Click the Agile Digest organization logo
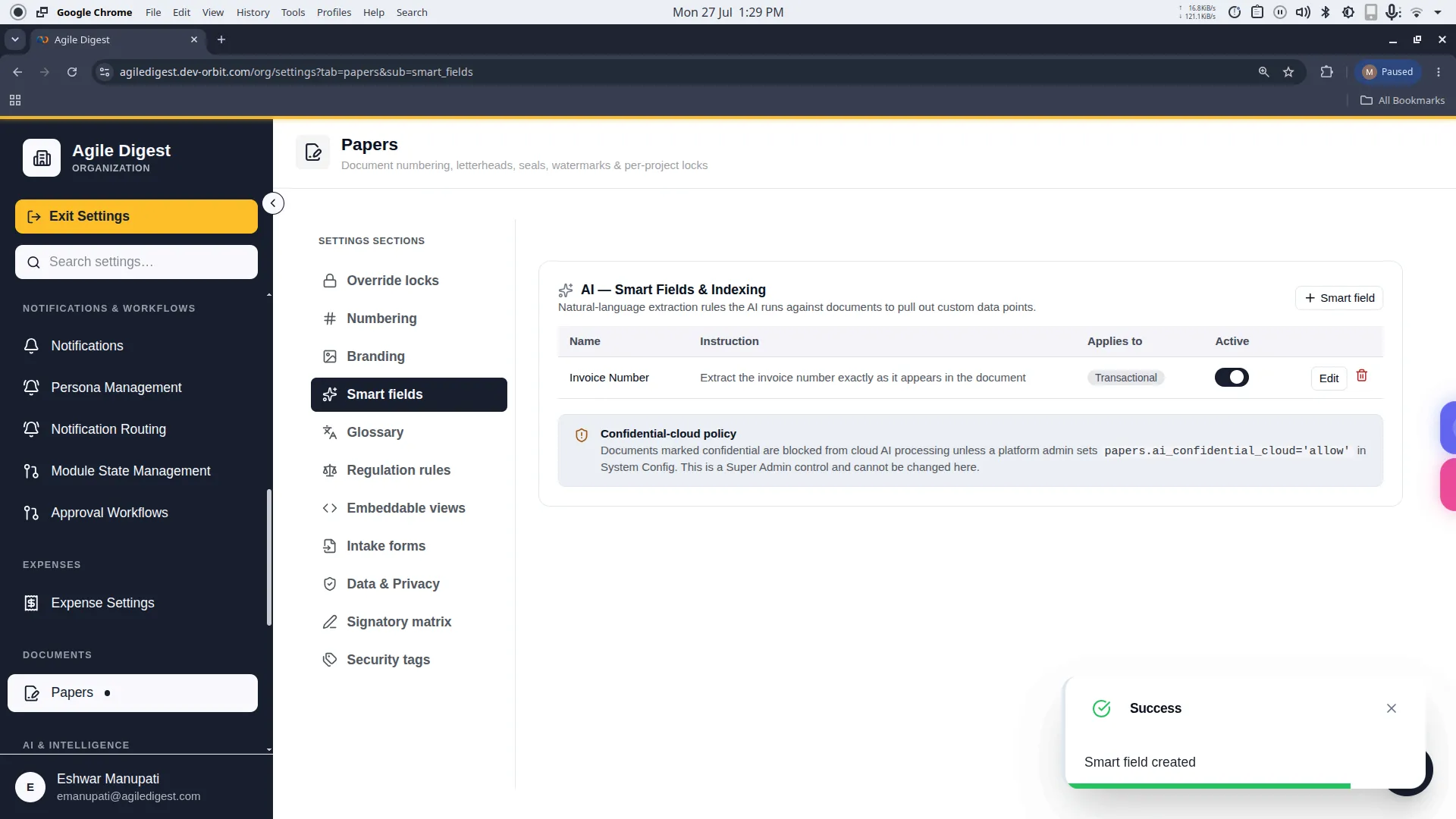This screenshot has height=819, width=1456. pos(42,158)
